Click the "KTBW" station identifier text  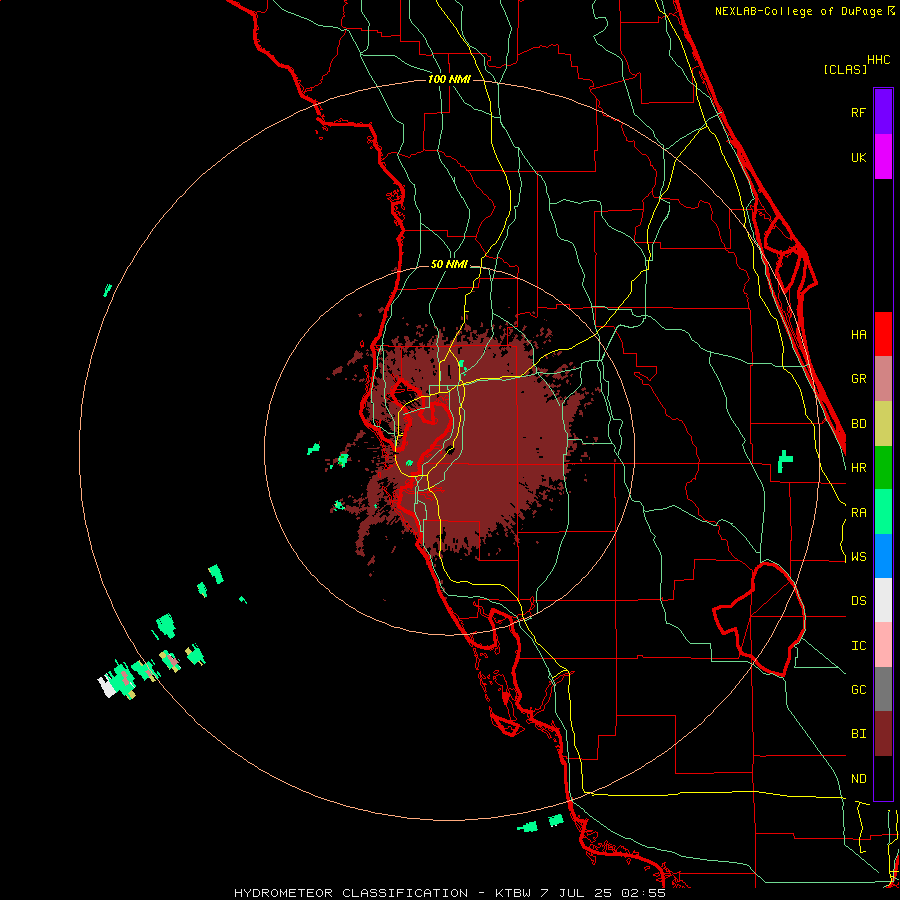click(513, 893)
